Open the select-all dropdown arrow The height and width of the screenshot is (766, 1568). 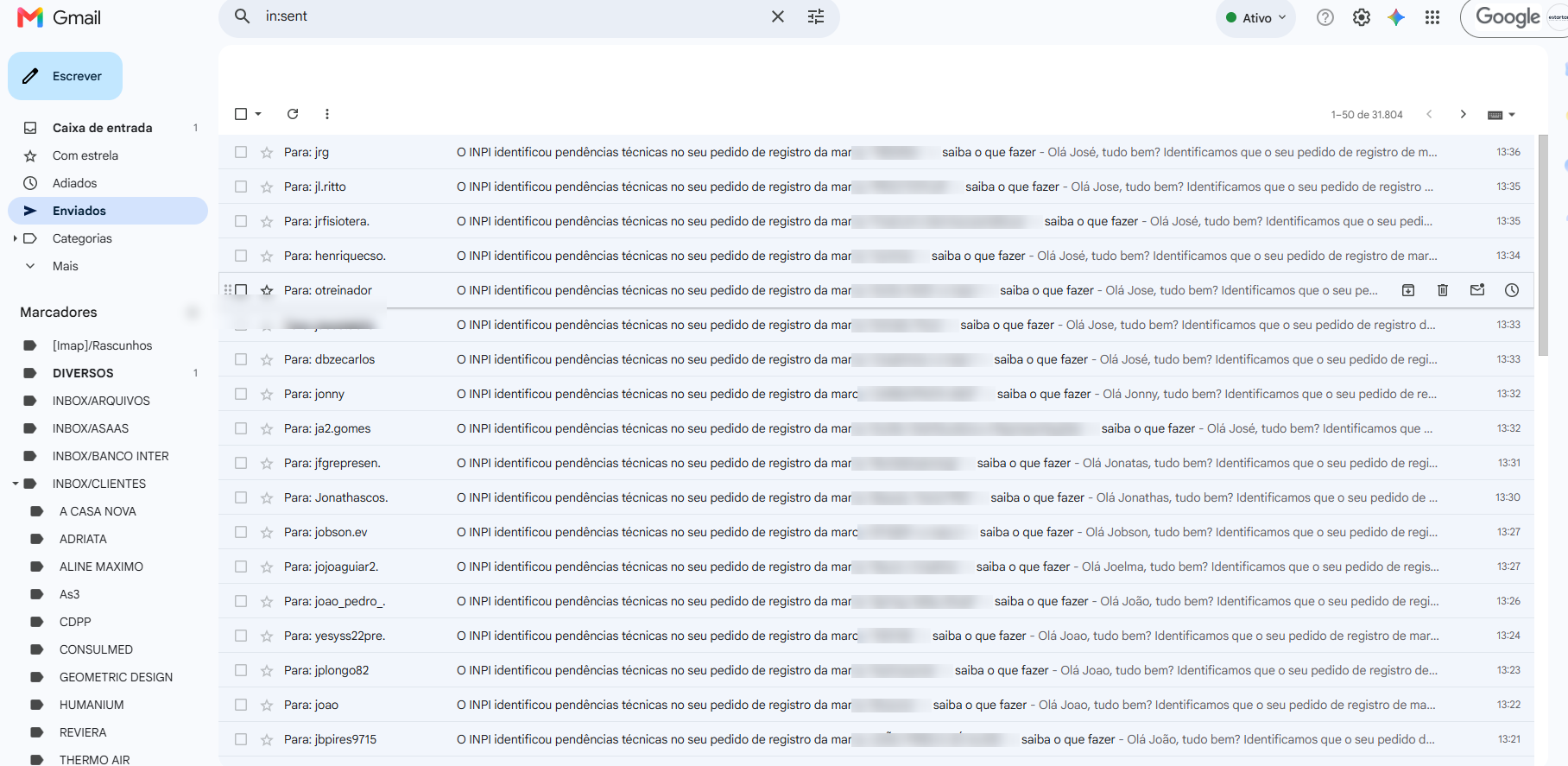tap(258, 114)
